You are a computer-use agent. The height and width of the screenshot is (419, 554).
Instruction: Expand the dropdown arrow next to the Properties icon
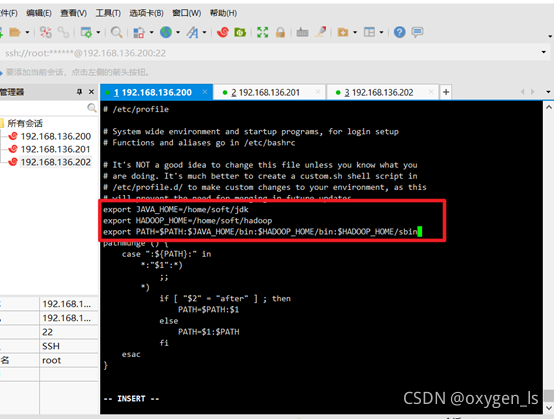pyautogui.click(x=98, y=33)
